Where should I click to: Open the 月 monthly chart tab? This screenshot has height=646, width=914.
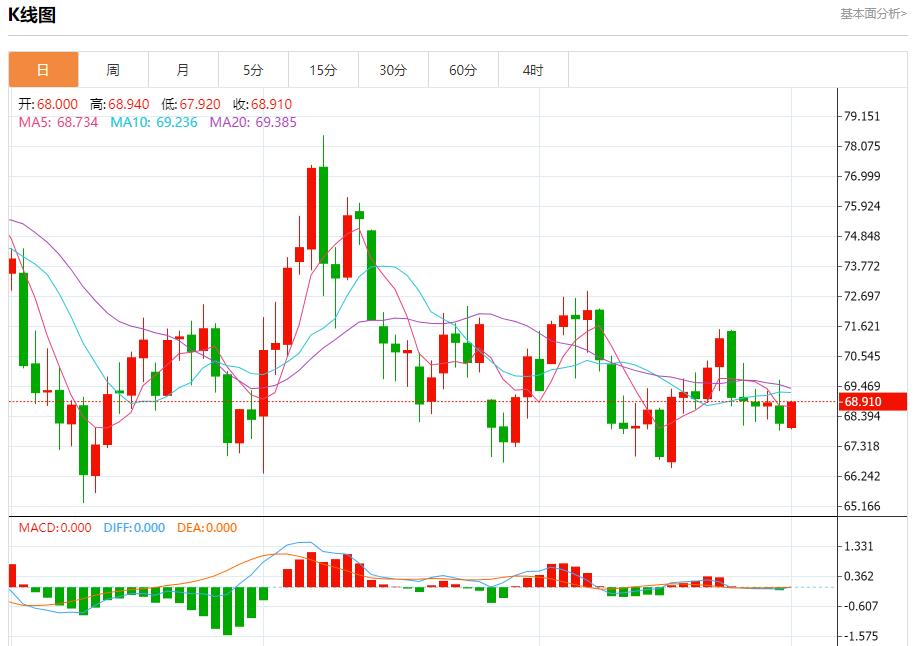(183, 70)
